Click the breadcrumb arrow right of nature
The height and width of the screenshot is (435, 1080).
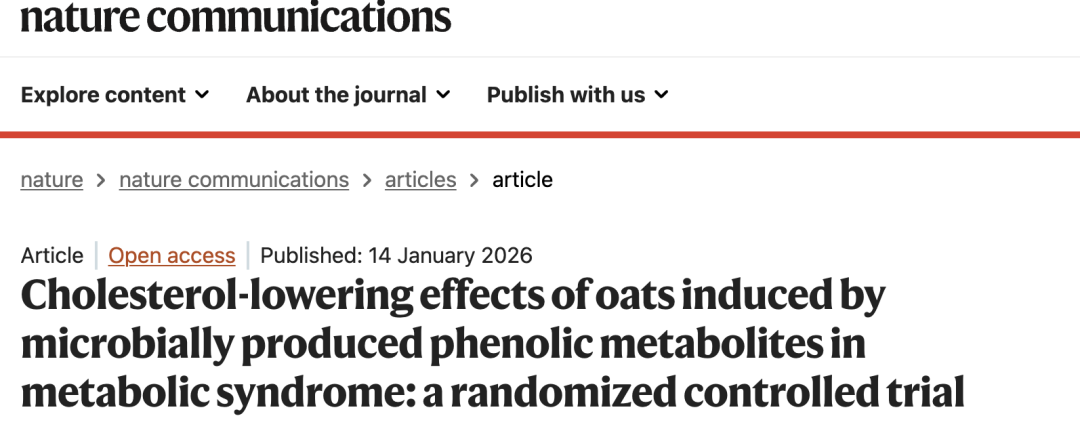(101, 180)
